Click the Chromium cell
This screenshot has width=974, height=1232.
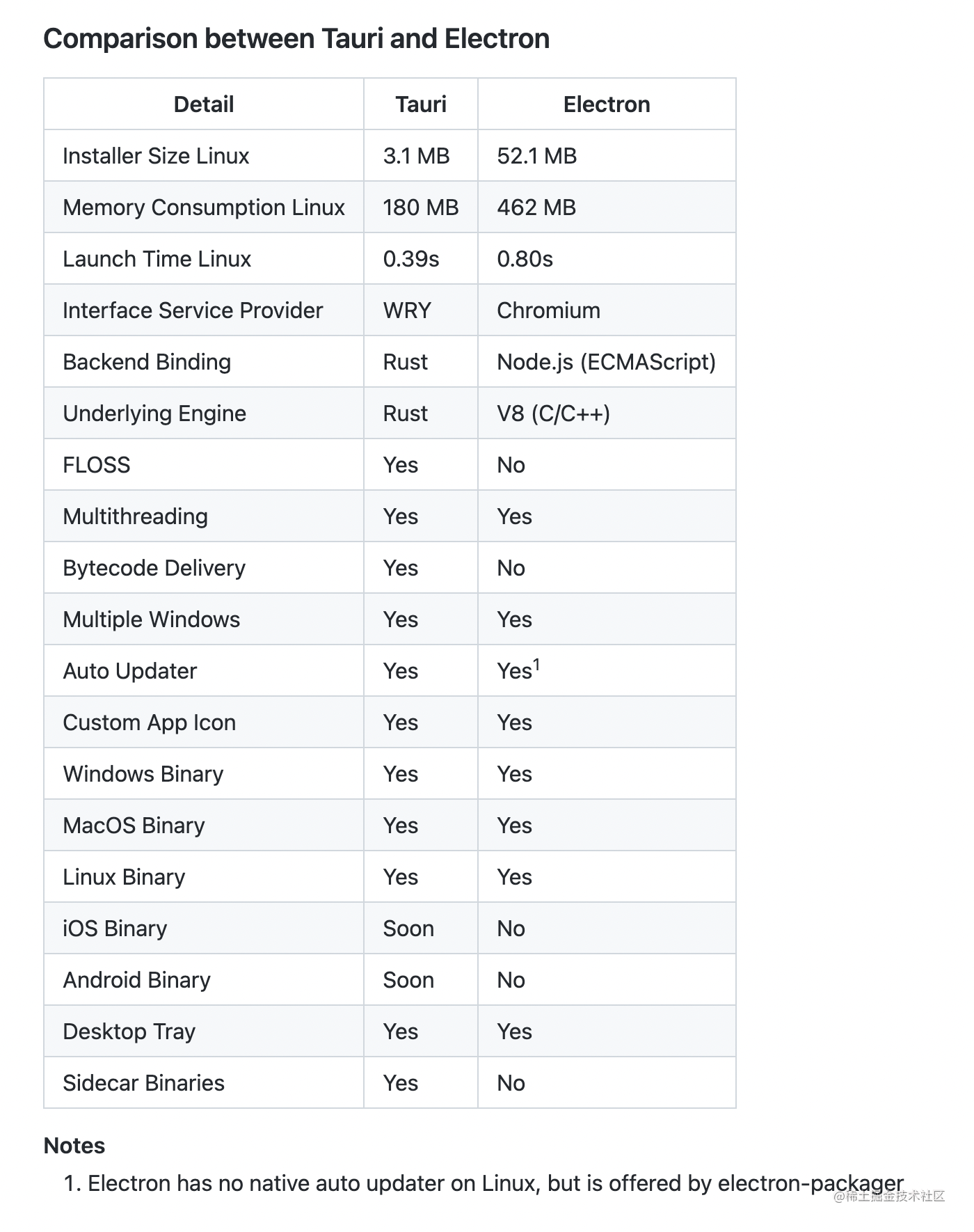click(548, 310)
